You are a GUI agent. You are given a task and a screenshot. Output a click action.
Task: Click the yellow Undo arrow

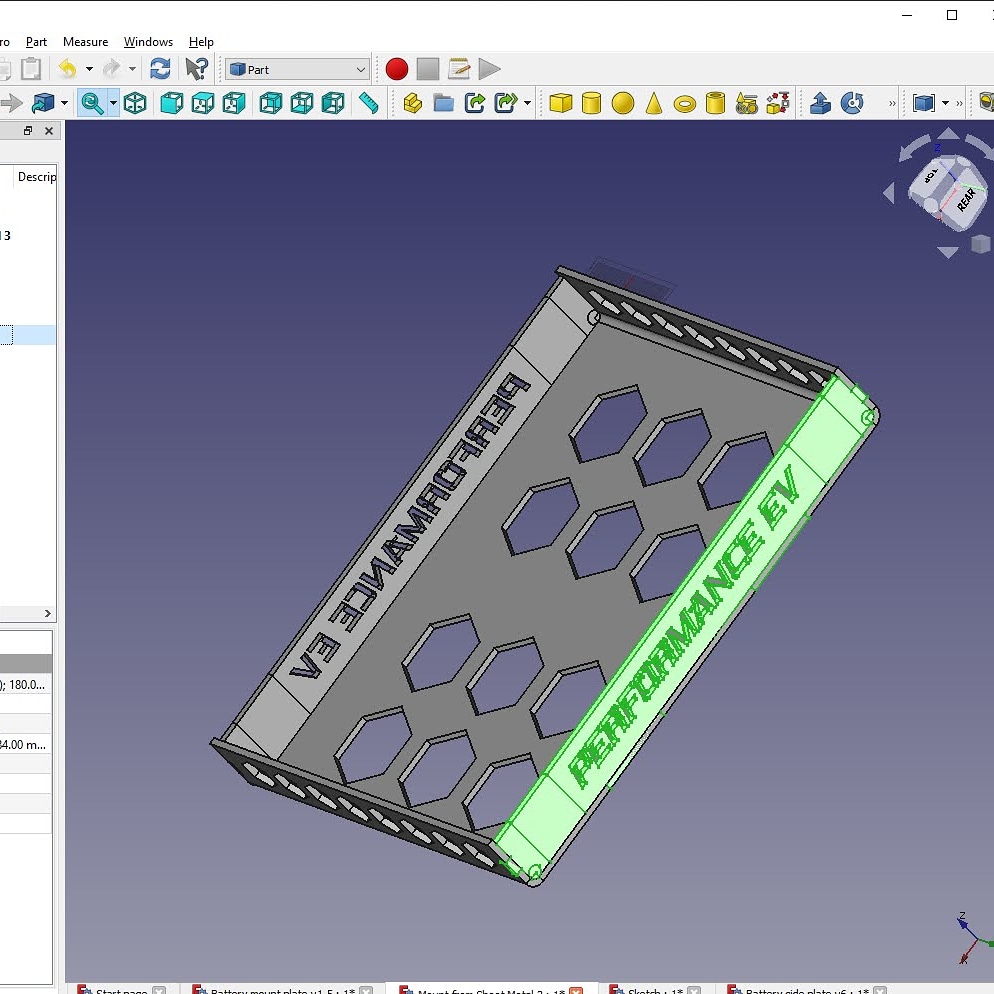(68, 69)
